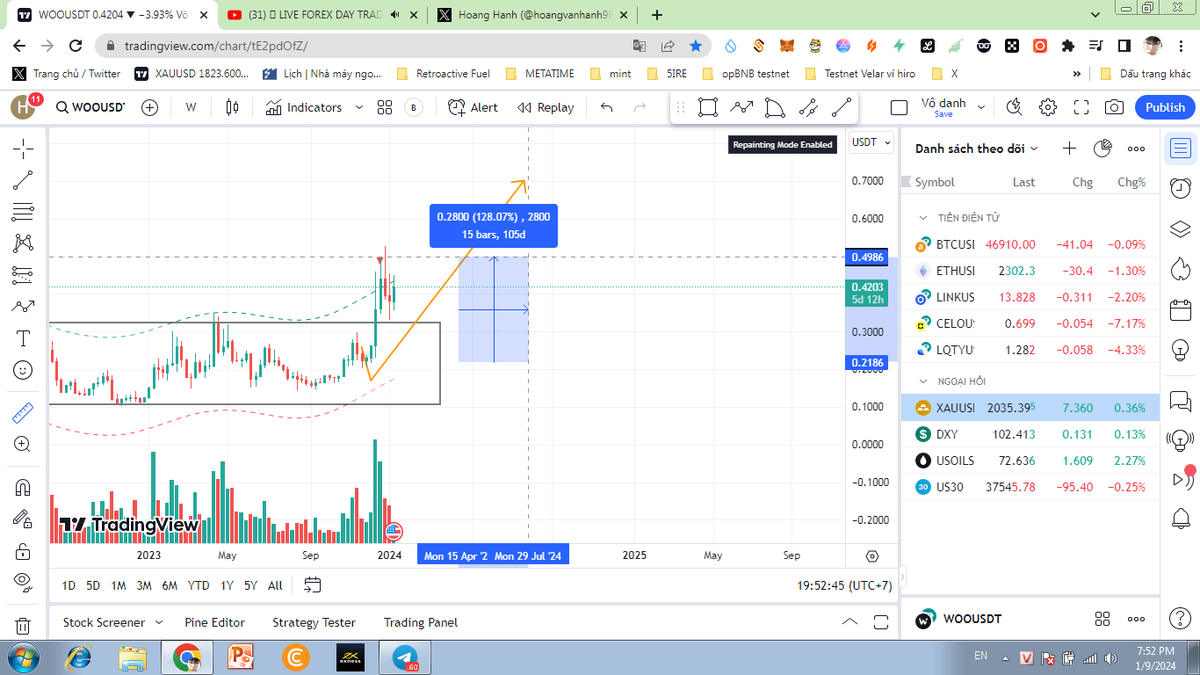Screen dimensions: 1200x675
Task: Open chart settings gear icon
Action: (x=1048, y=107)
